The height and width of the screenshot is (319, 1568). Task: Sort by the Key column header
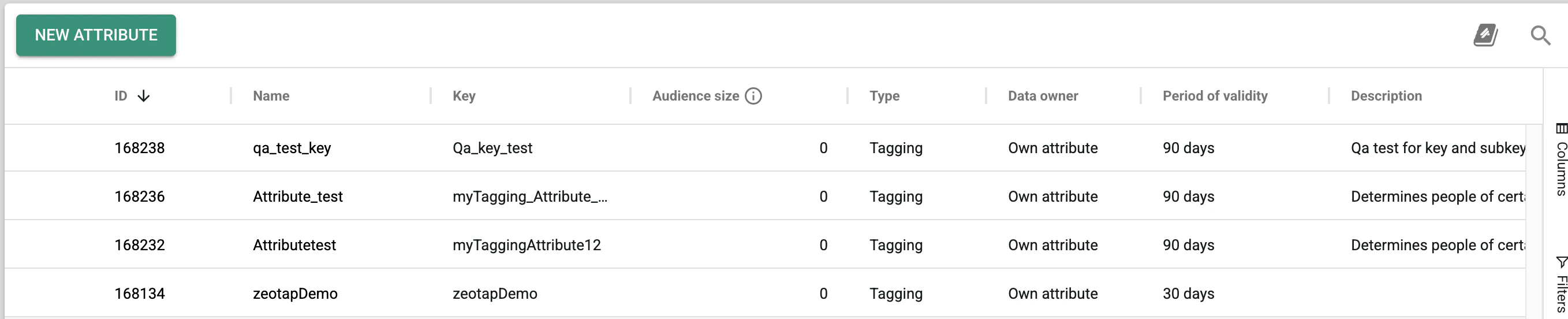pyautogui.click(x=464, y=96)
